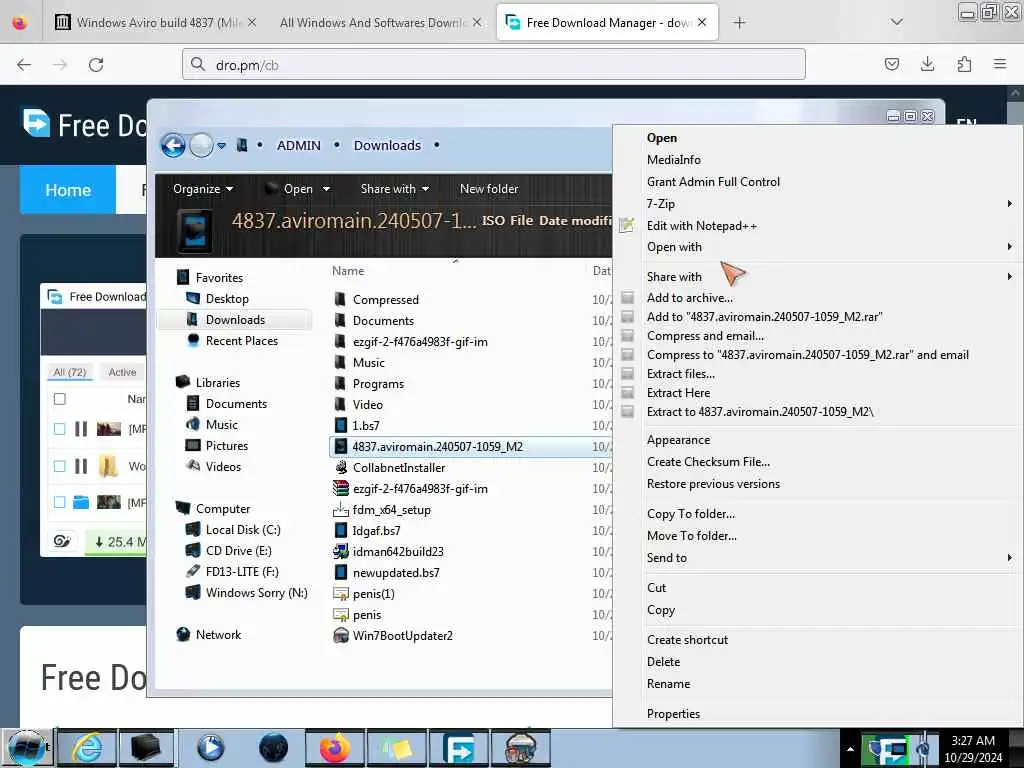Click the new tab plus button
1024x768 pixels.
point(739,23)
